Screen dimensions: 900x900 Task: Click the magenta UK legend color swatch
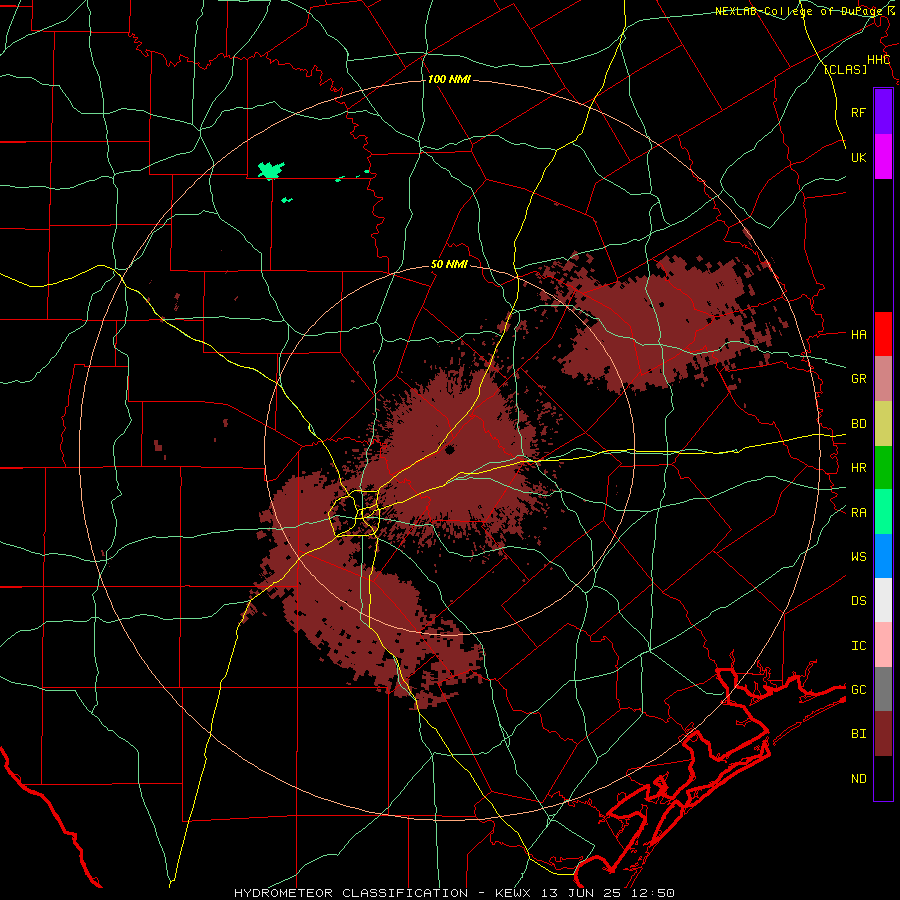click(883, 157)
